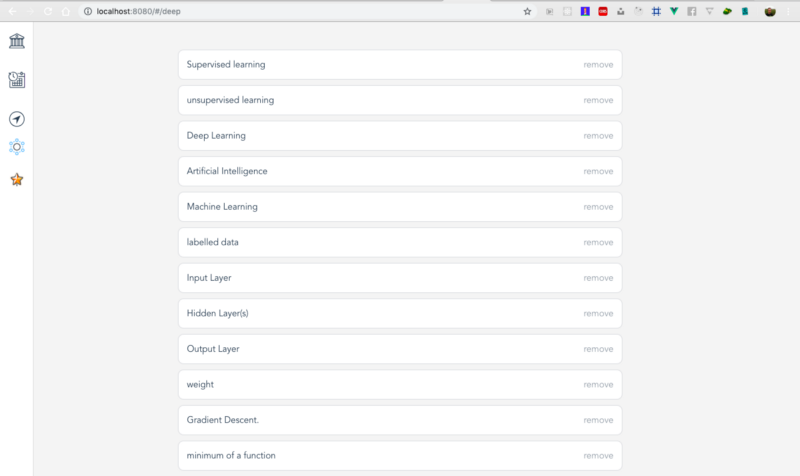The height and width of the screenshot is (476, 800).
Task: Bookmark this page with the star icon
Action: click(527, 11)
